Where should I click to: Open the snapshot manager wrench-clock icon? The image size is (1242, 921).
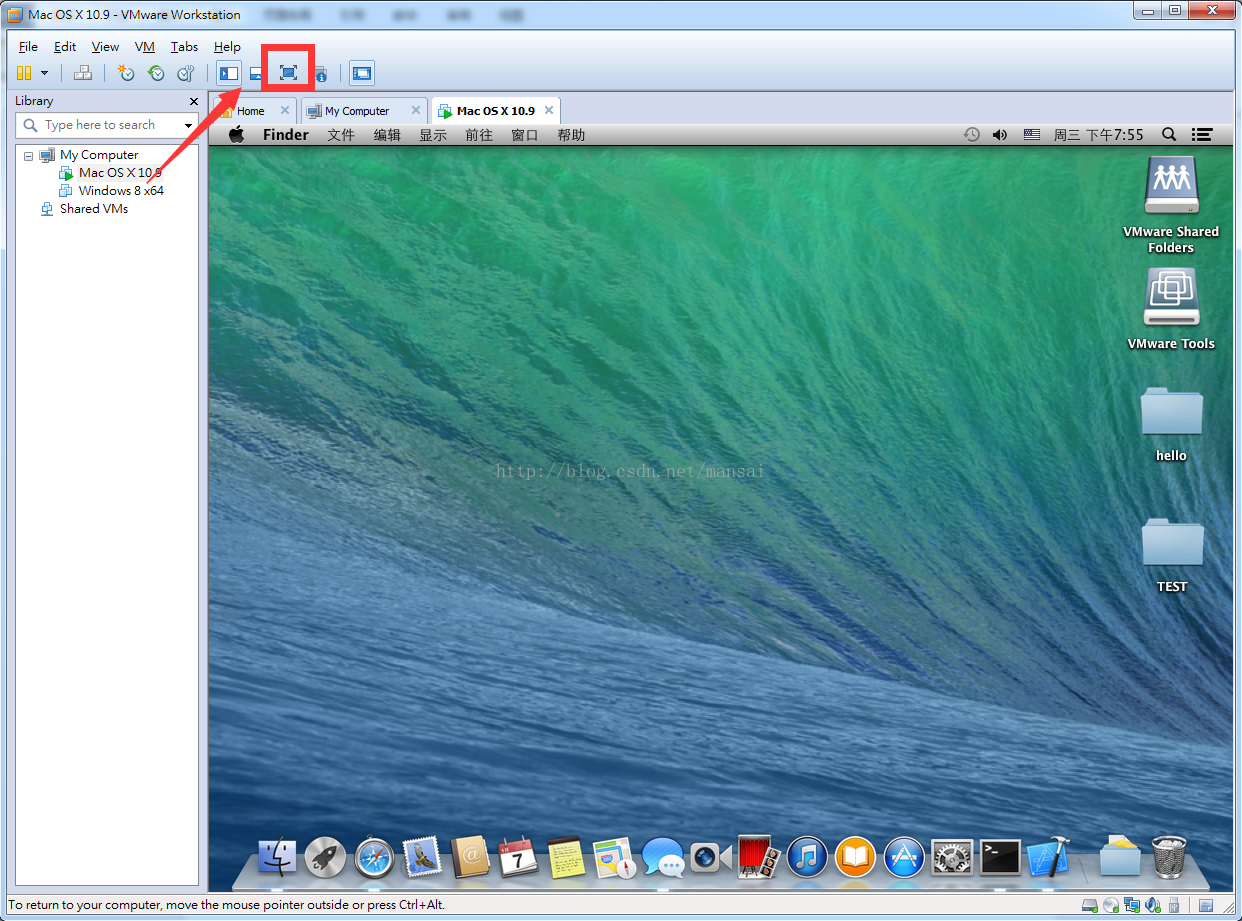click(186, 73)
